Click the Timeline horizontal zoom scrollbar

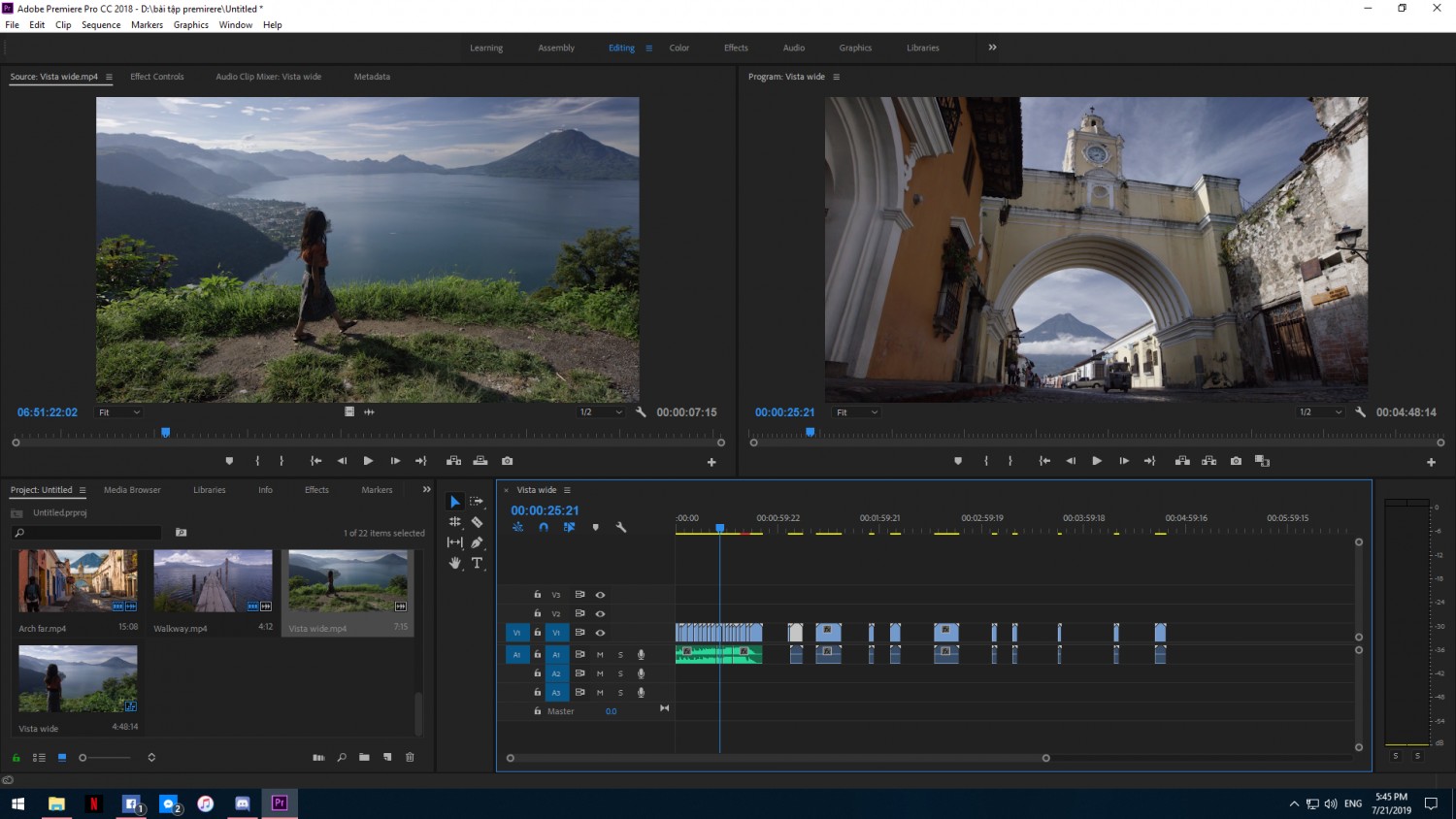coord(778,758)
